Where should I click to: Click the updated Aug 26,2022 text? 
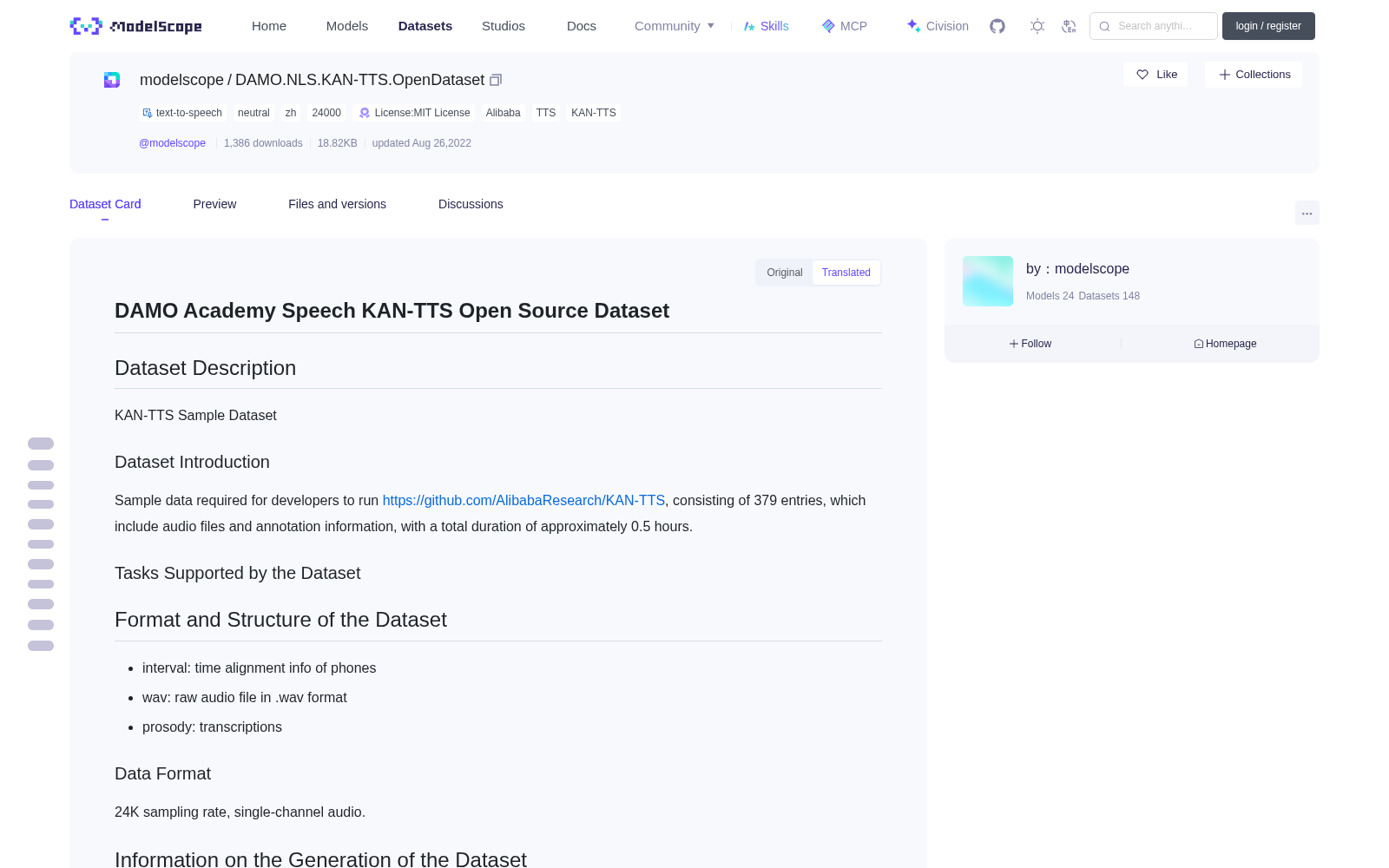click(422, 143)
